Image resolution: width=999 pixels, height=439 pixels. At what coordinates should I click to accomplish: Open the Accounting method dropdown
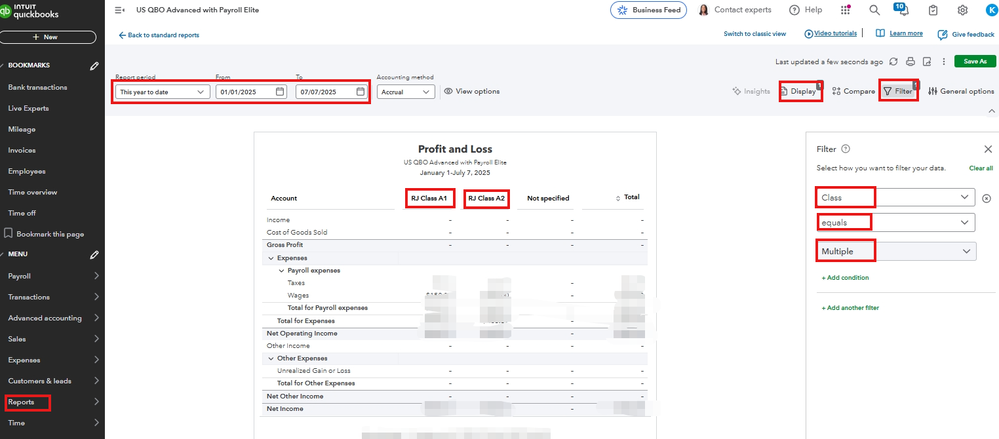(x=406, y=92)
